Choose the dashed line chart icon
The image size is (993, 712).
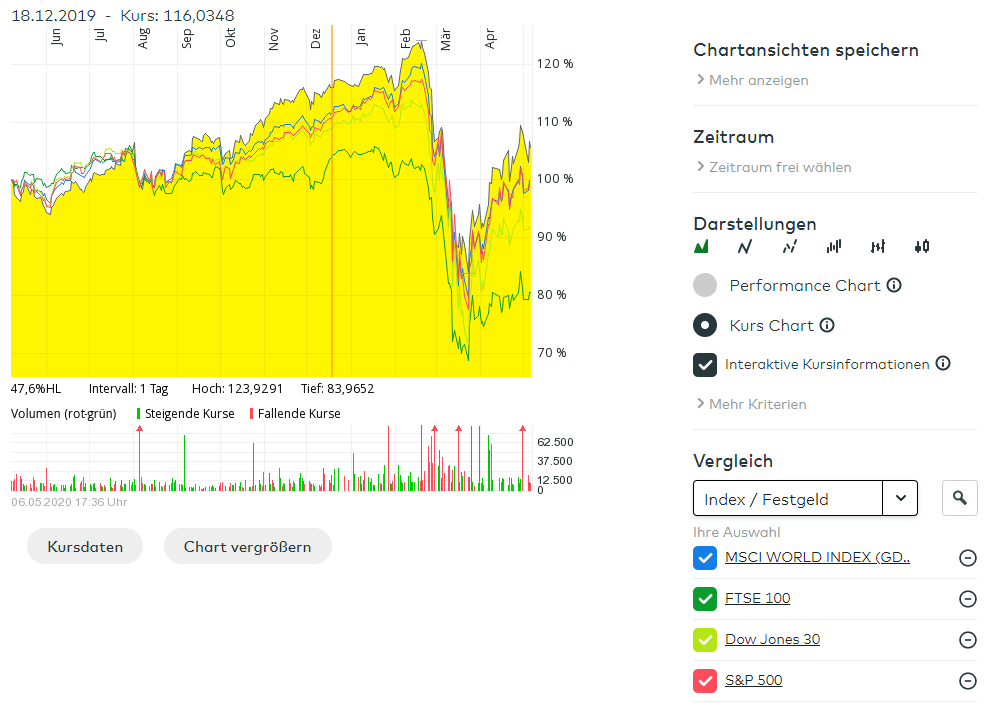(x=790, y=246)
